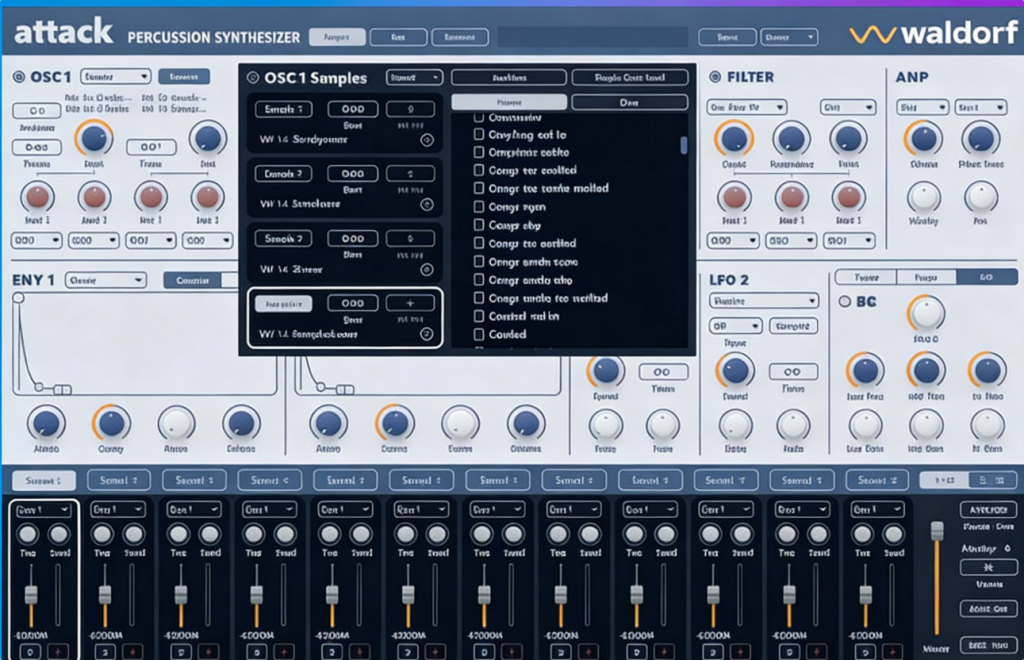Click the wide dark display field in the top header
The width and height of the screenshot is (1024, 660).
(x=593, y=37)
